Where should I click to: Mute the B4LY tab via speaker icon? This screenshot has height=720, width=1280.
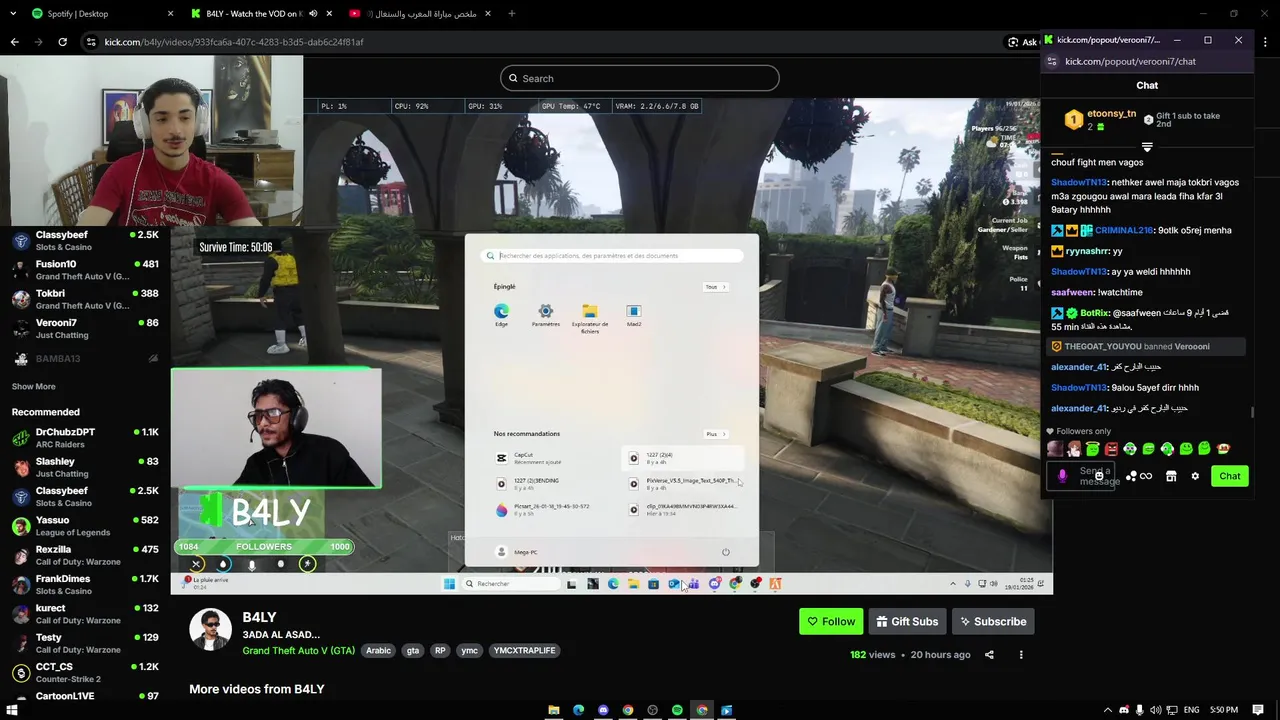click(313, 14)
